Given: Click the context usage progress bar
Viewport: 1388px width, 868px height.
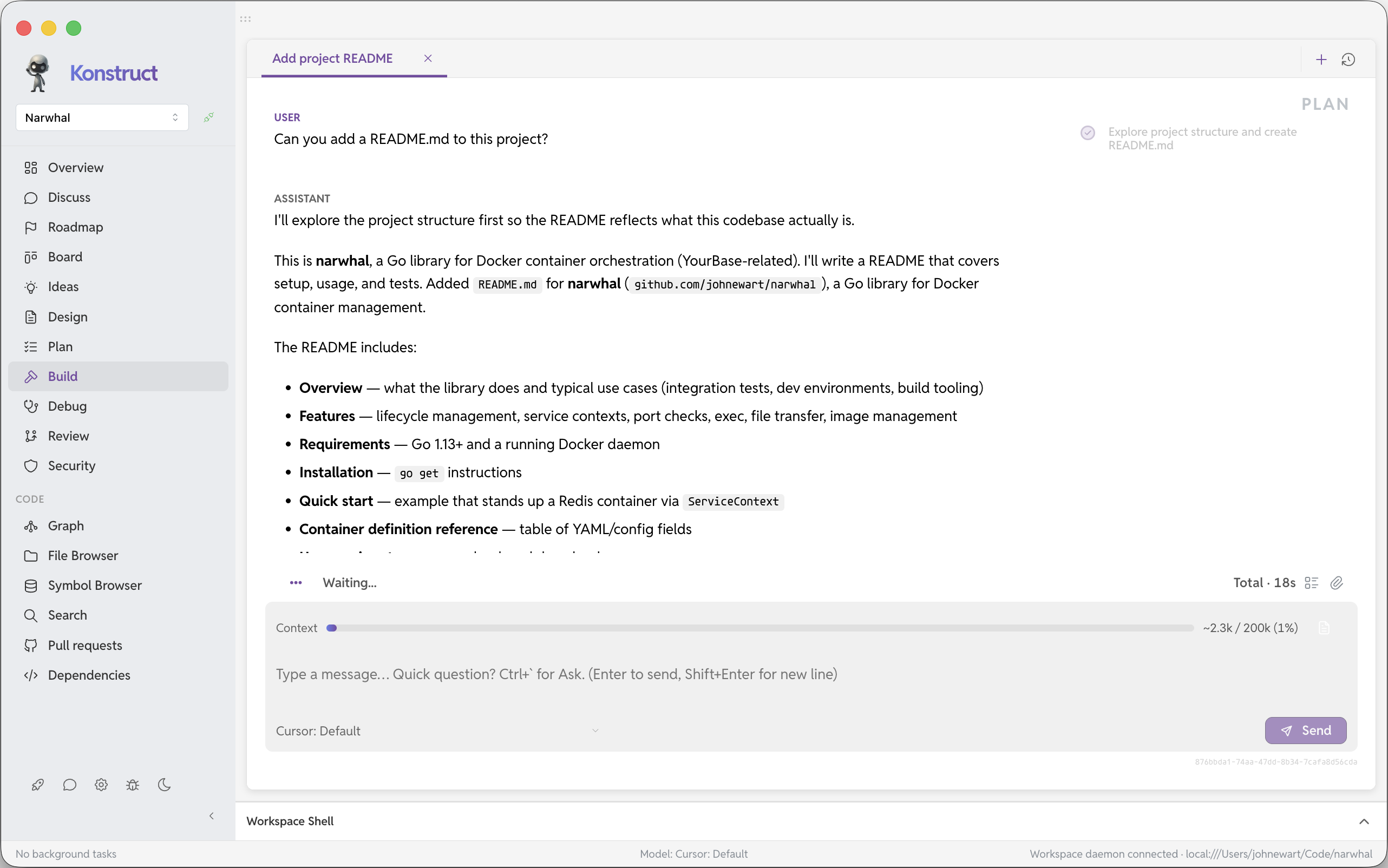Looking at the screenshot, I should pyautogui.click(x=760, y=628).
